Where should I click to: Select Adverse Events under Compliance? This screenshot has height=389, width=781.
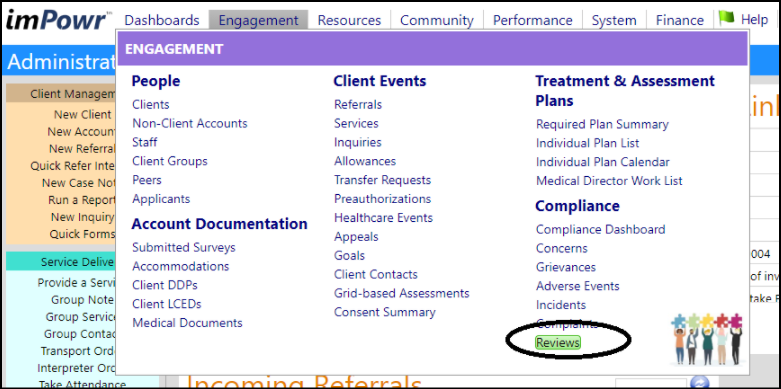(x=578, y=286)
